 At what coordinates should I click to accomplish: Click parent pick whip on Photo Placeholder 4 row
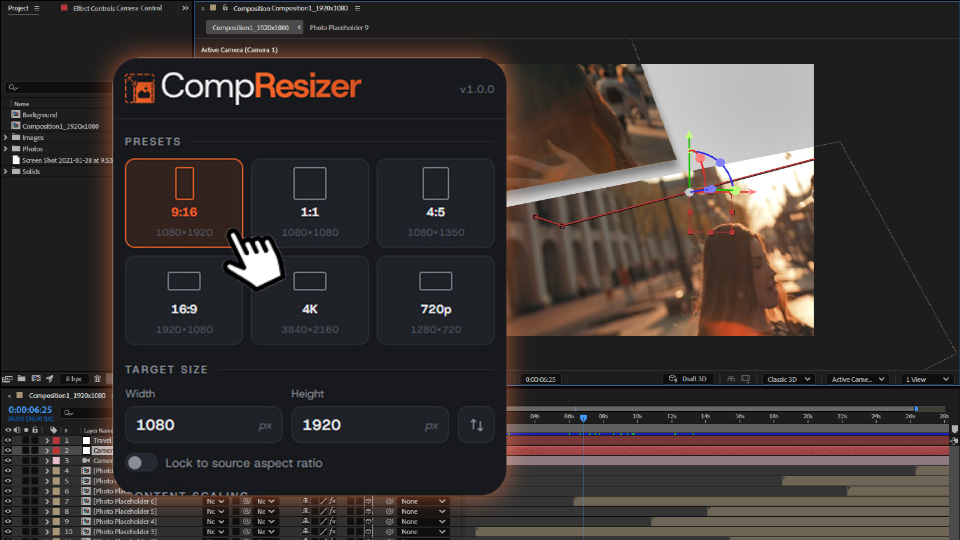389,522
